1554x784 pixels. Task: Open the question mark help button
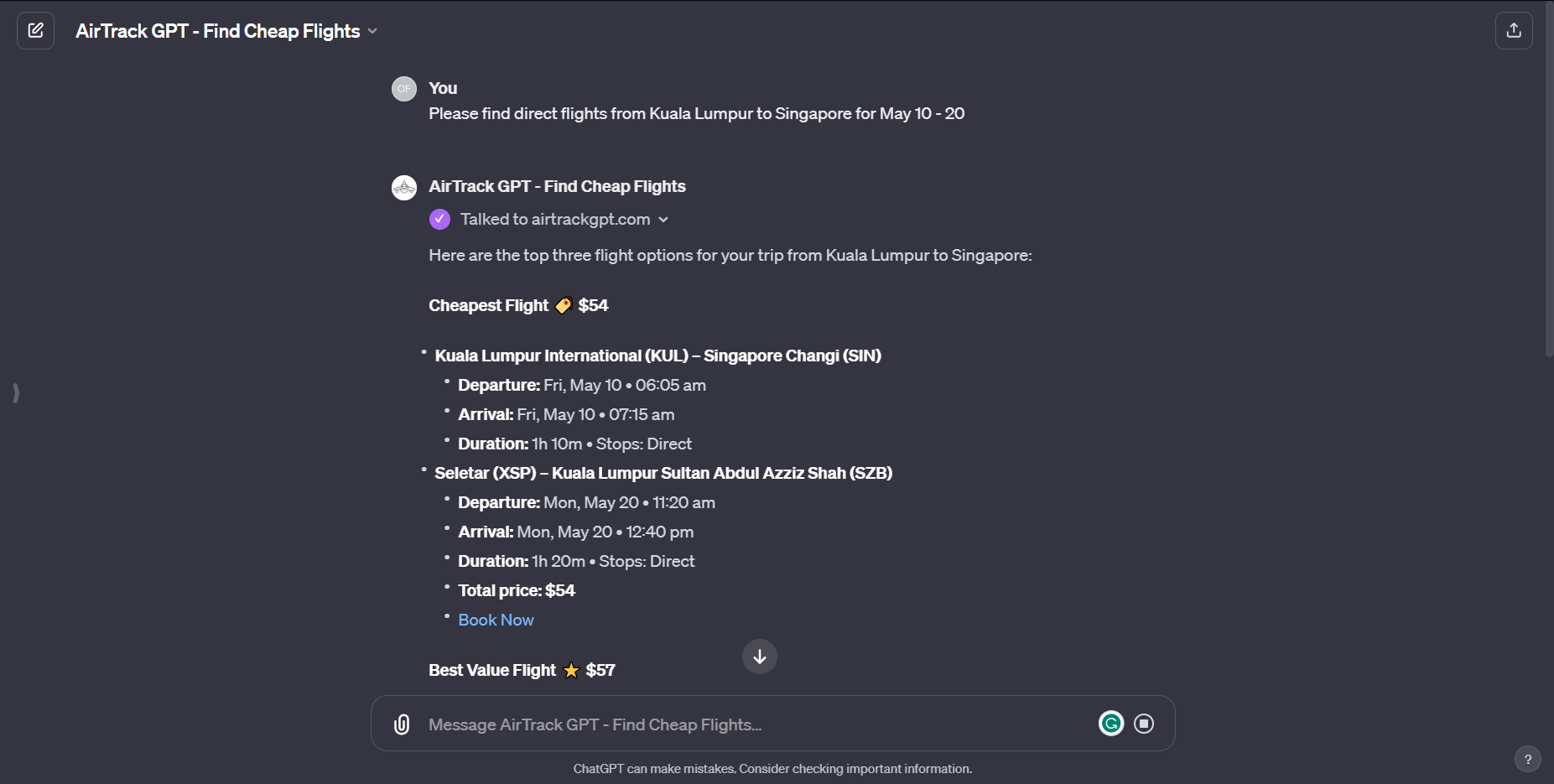(1527, 760)
